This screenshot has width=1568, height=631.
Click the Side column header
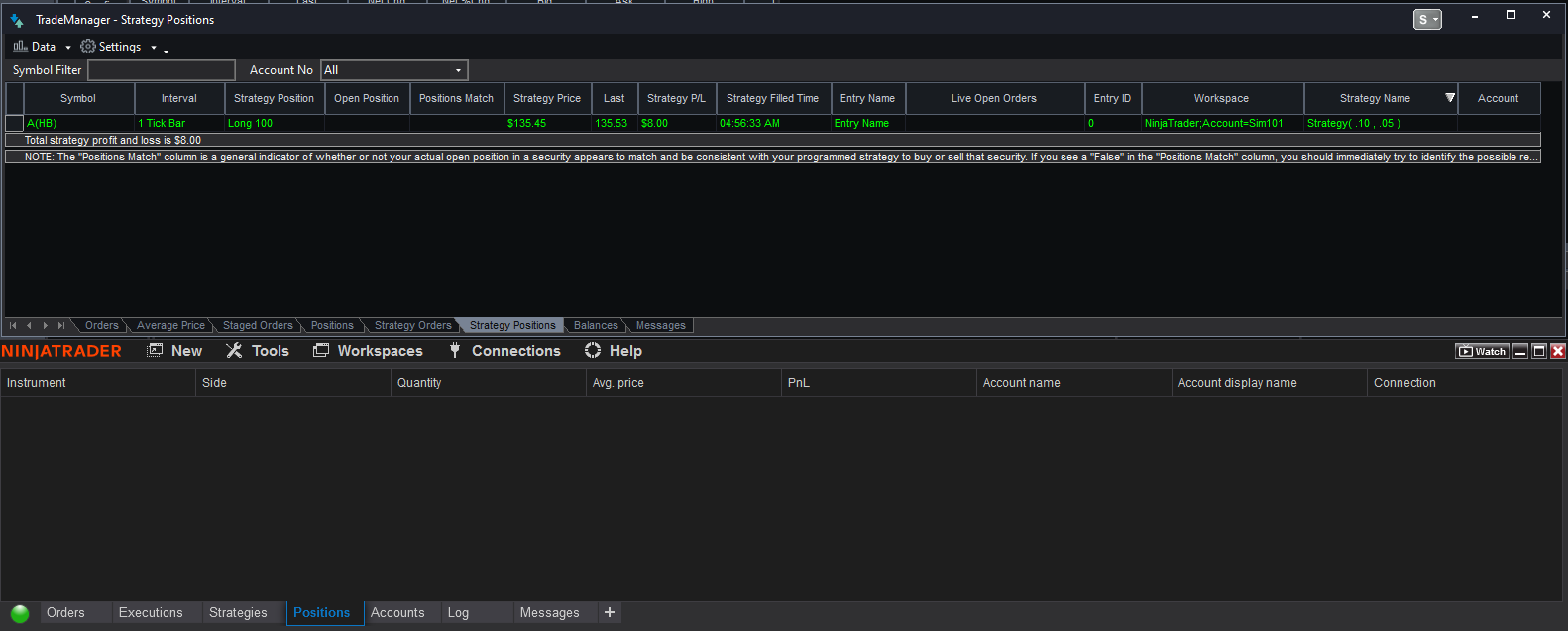click(293, 383)
